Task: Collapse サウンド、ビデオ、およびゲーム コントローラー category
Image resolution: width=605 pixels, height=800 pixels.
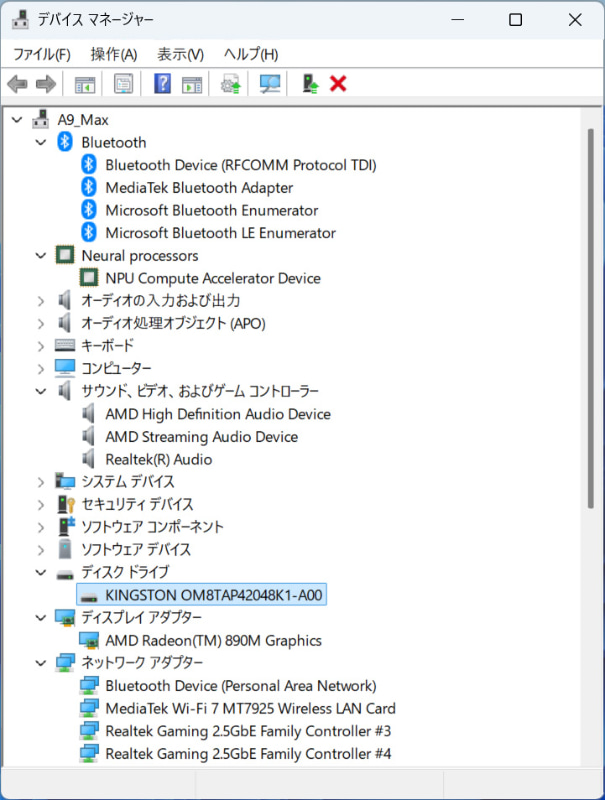Action: click(x=41, y=391)
